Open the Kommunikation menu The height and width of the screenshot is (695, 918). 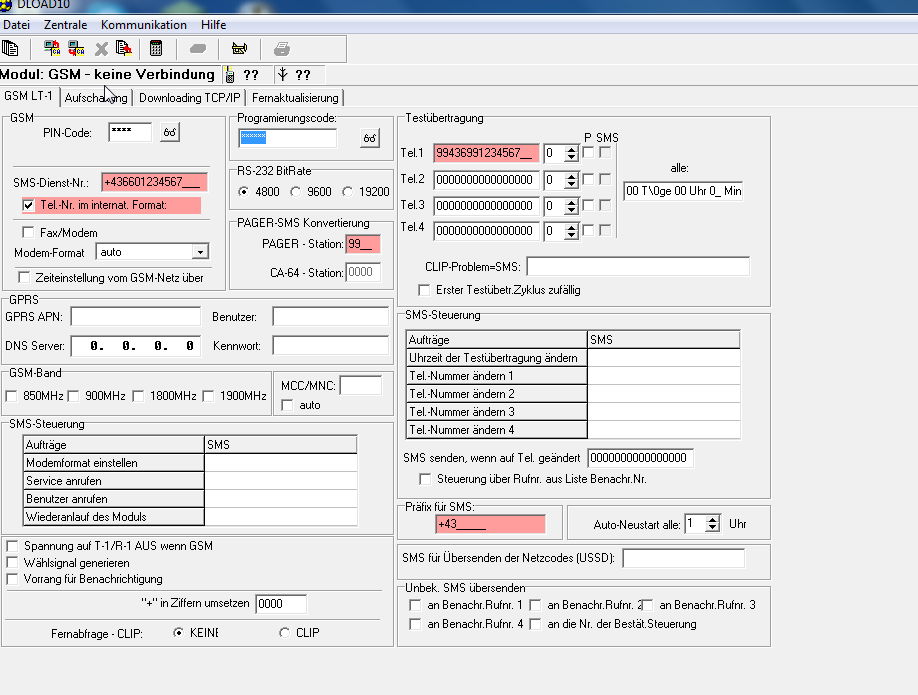(143, 24)
